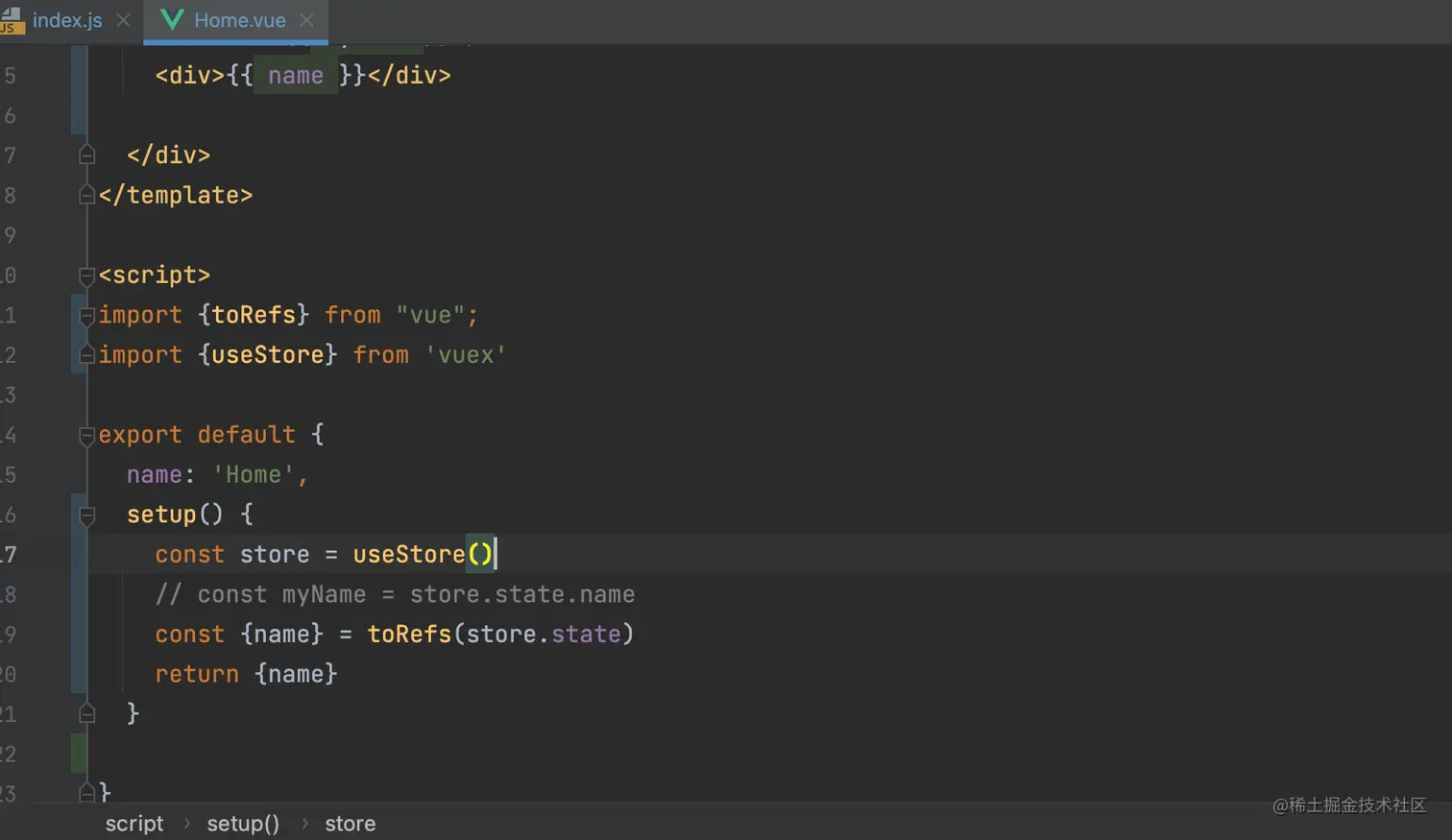The width and height of the screenshot is (1452, 840).
Task: Collapse the setup() function fold marker
Action: 86,516
